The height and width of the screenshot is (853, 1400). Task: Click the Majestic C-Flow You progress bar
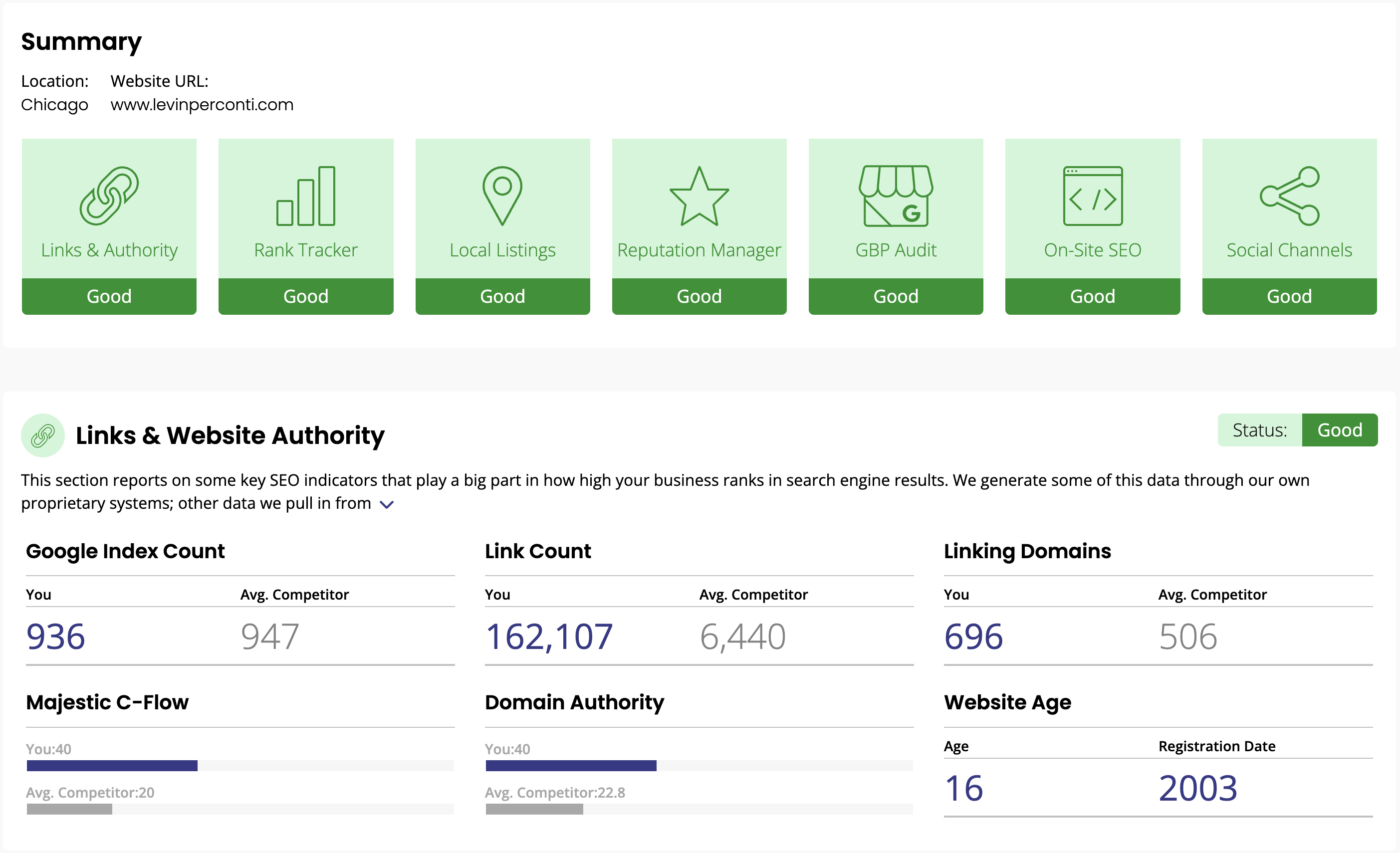pos(112,766)
